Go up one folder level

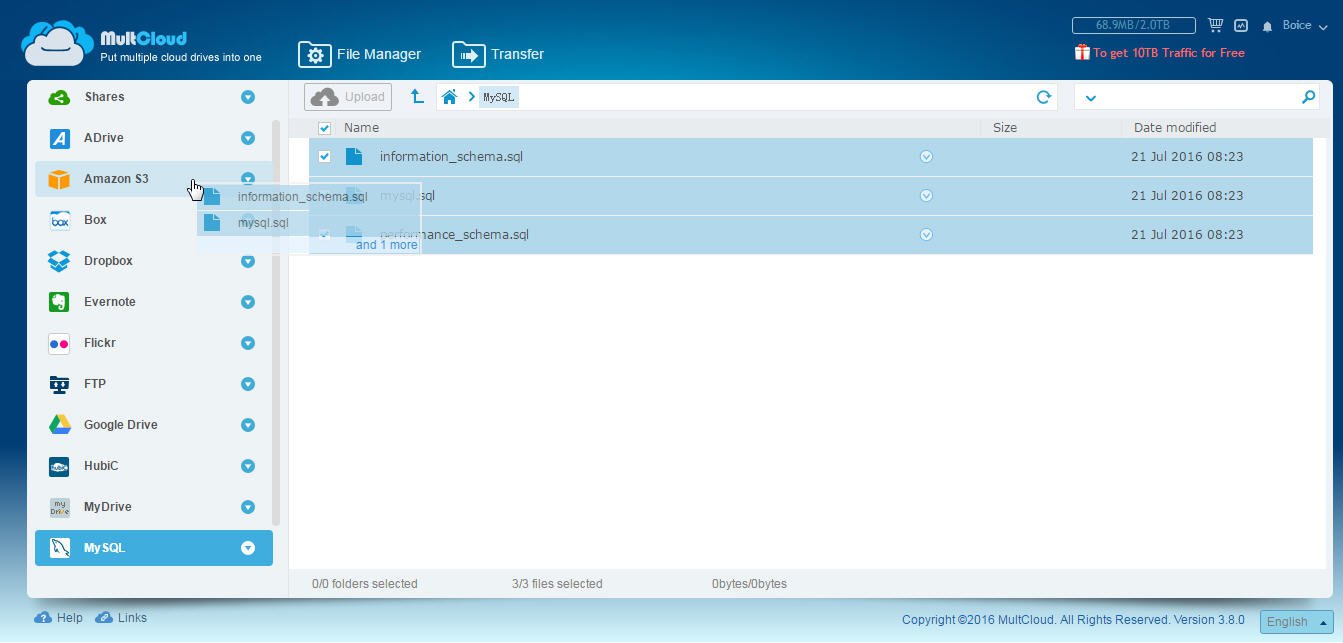point(417,97)
